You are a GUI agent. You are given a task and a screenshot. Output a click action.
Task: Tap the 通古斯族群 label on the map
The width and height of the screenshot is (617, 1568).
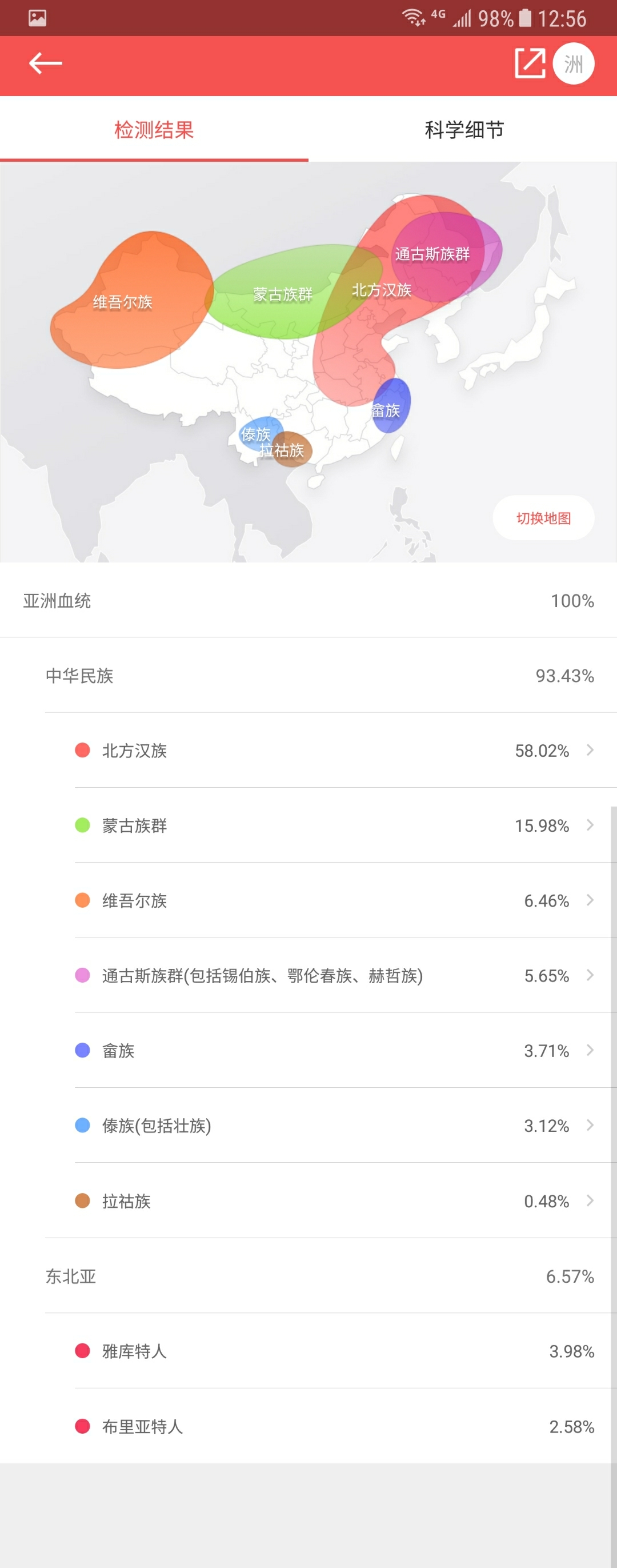point(432,254)
